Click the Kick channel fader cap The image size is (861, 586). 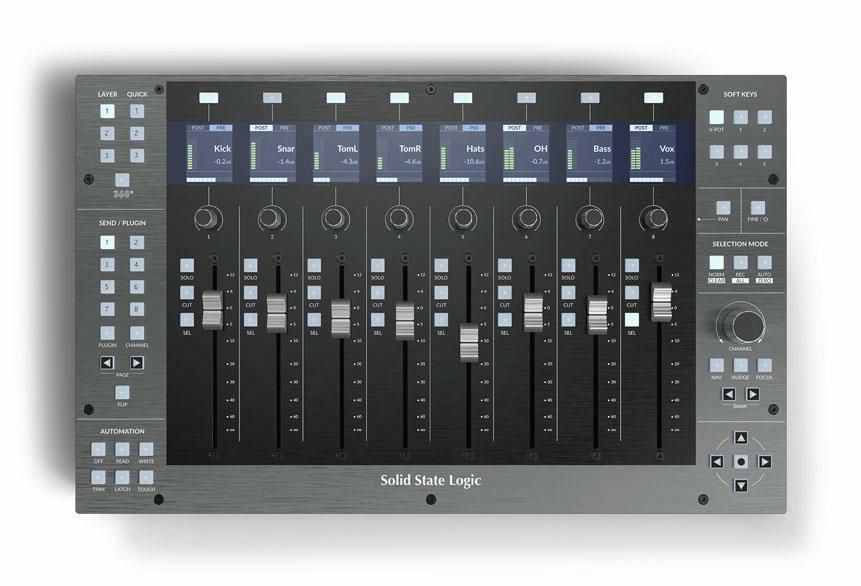click(x=213, y=310)
